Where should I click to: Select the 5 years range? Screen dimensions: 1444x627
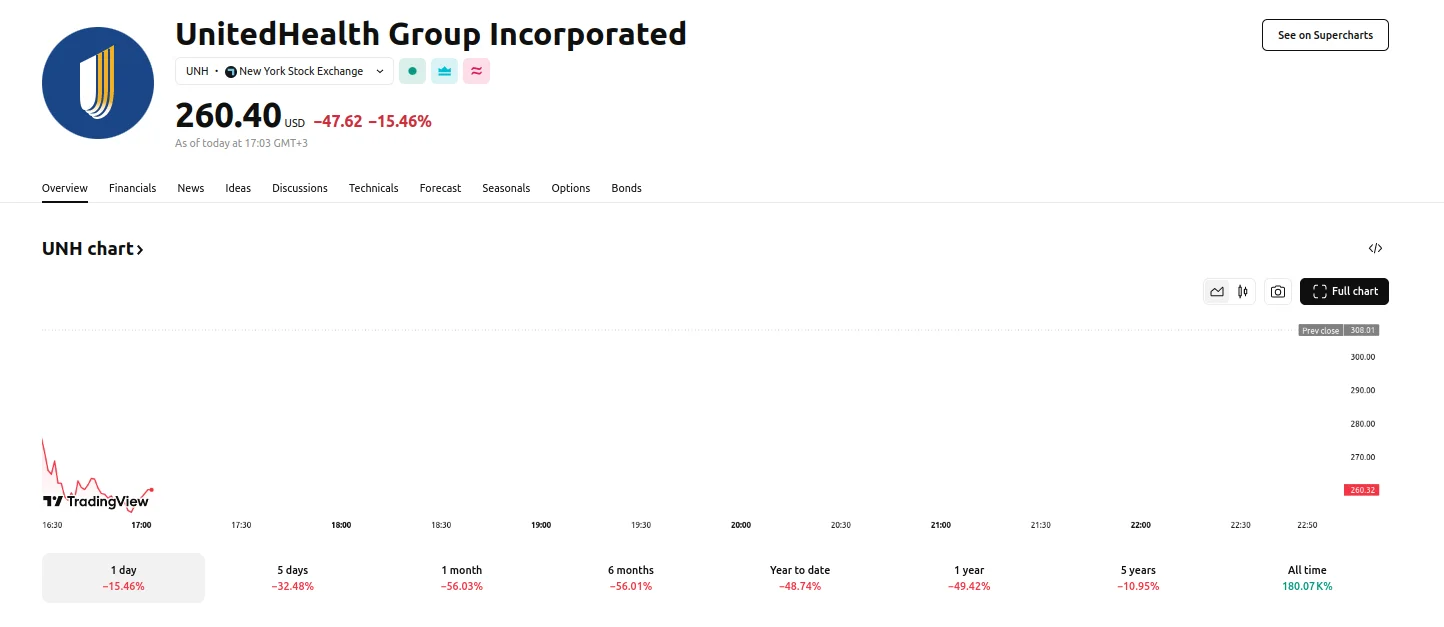(x=1138, y=578)
